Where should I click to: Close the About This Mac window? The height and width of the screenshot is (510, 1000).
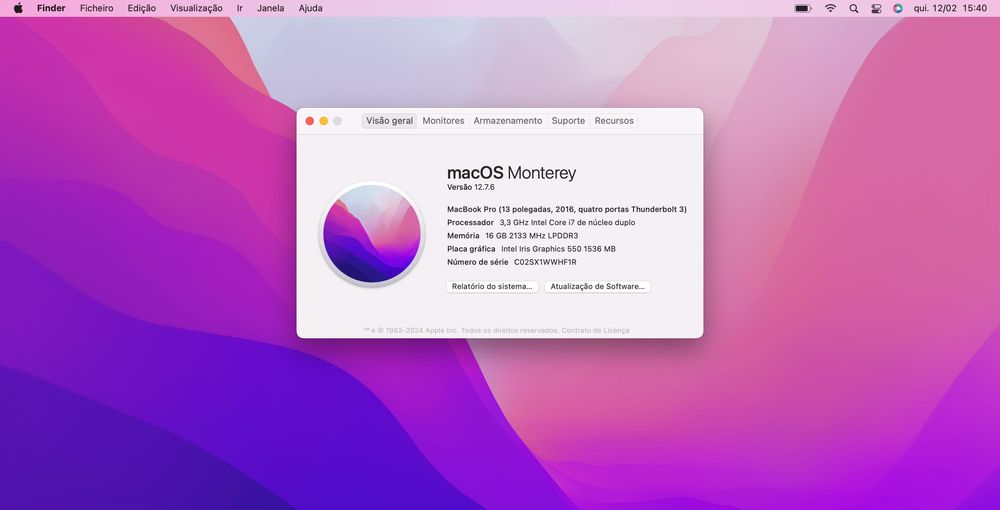pos(310,121)
